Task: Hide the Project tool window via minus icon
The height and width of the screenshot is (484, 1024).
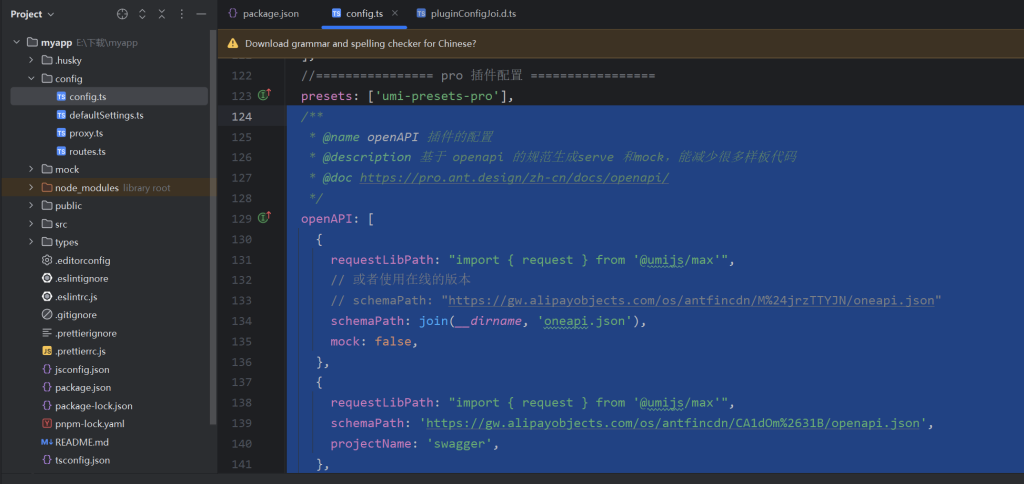Action: [x=201, y=14]
